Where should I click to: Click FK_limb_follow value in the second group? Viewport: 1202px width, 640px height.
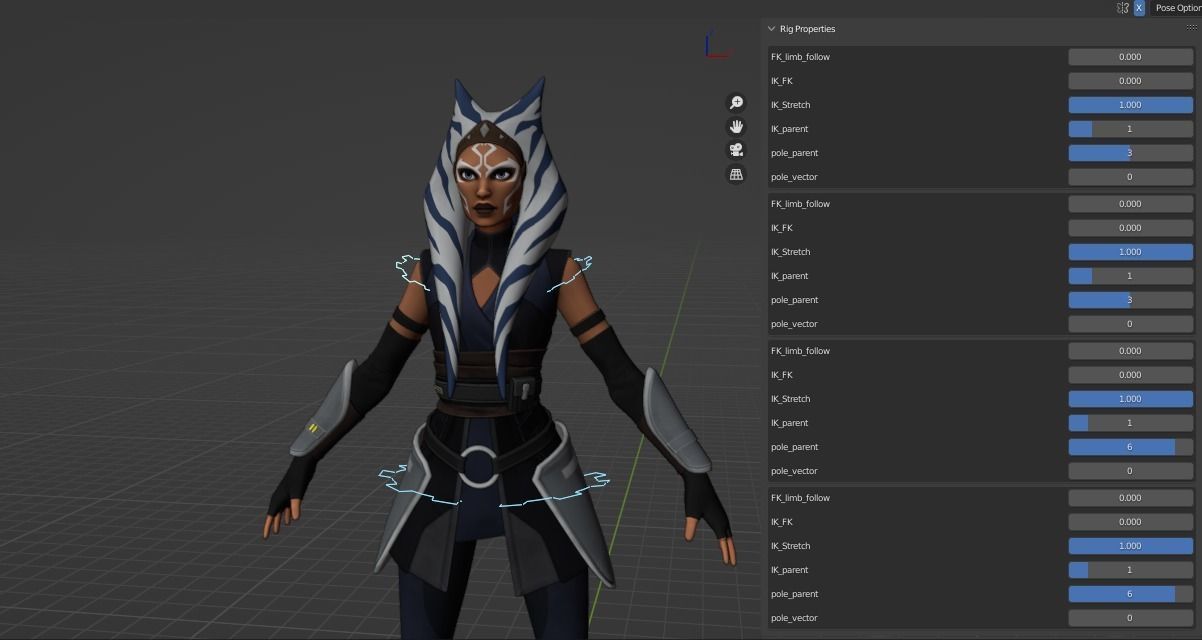[1130, 204]
